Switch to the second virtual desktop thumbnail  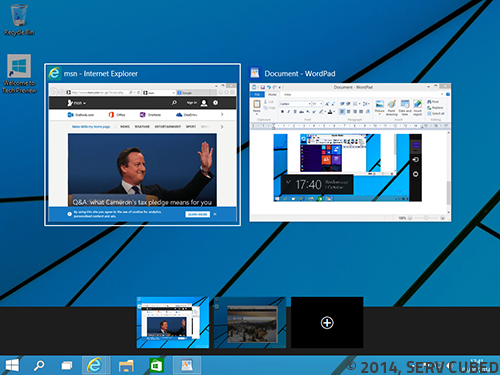click(x=250, y=323)
